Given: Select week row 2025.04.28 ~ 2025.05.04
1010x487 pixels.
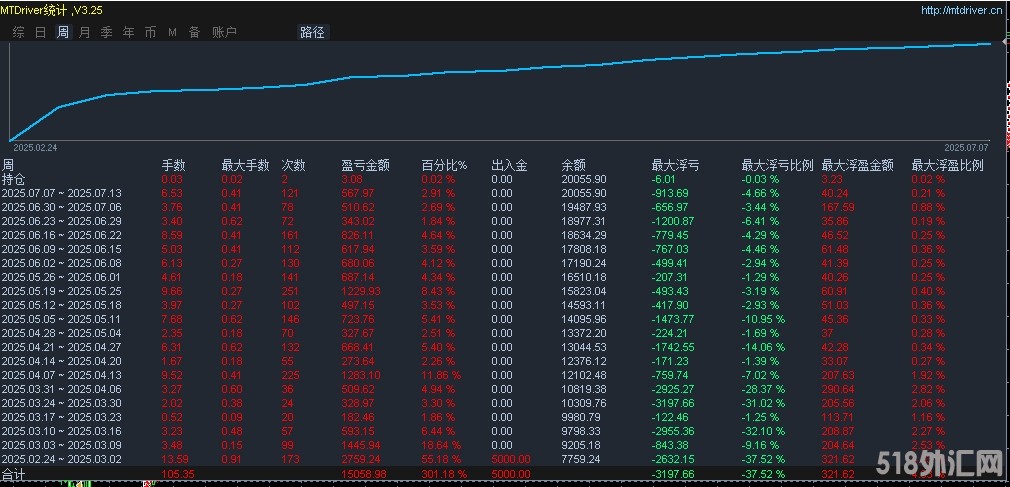Looking at the screenshot, I should [505, 333].
